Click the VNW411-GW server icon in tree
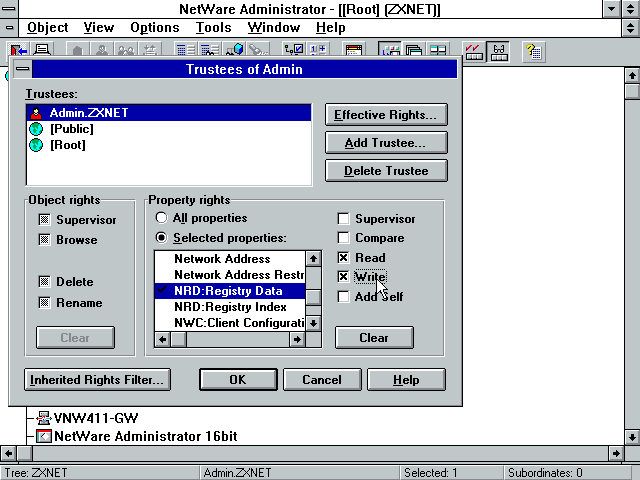Viewport: 640px width, 480px height. point(44,418)
